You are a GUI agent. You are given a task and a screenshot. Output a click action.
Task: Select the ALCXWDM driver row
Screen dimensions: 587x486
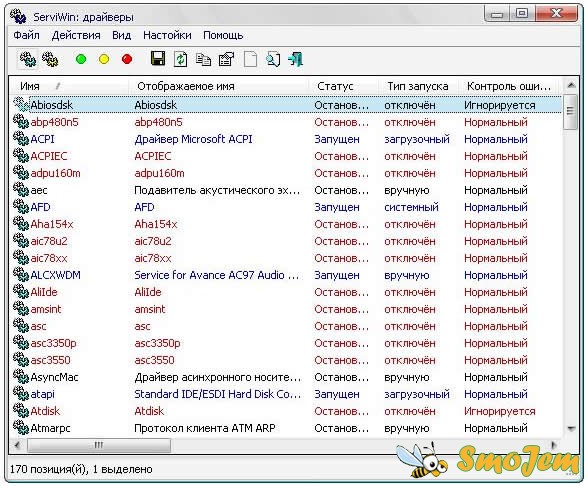pyautogui.click(x=286, y=275)
